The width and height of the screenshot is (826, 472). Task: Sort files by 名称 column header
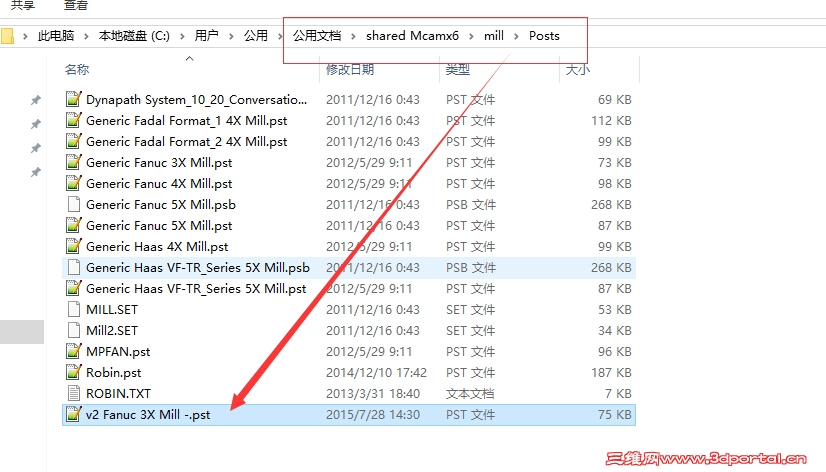coord(77,69)
